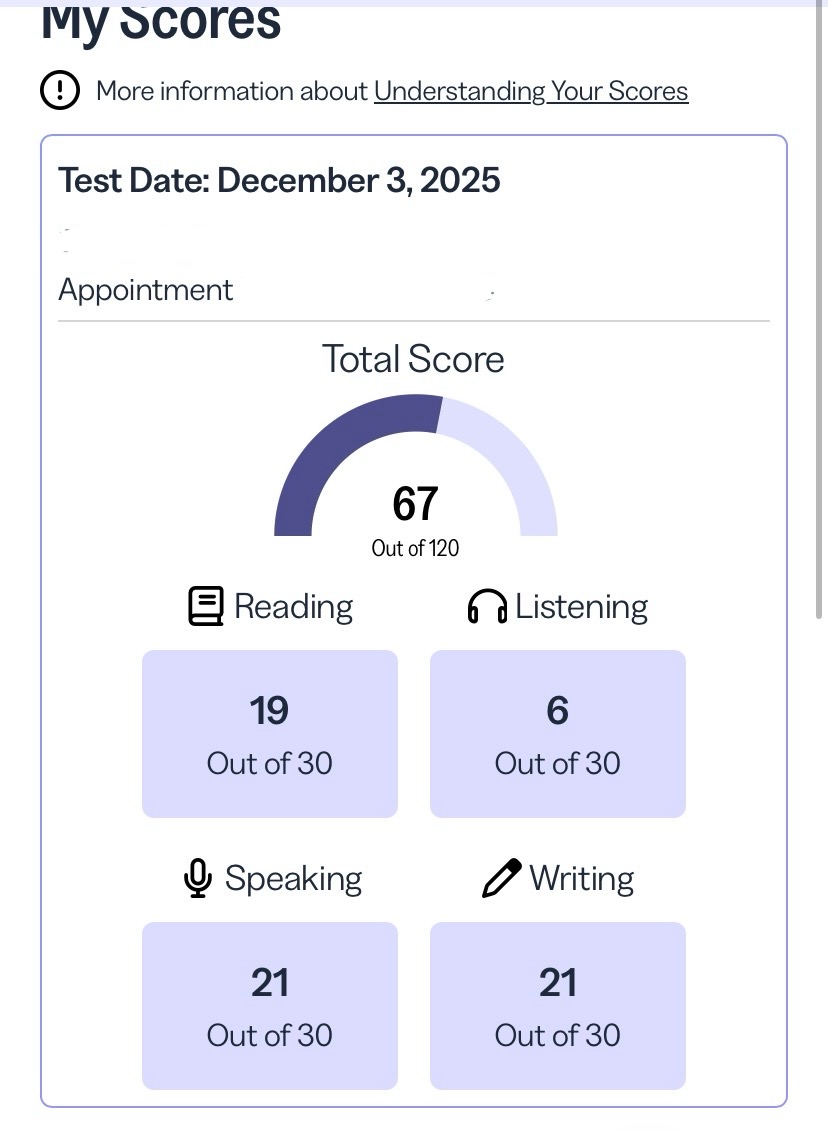Select the Reading score card showing 19
The height and width of the screenshot is (1130, 828).
click(x=270, y=733)
